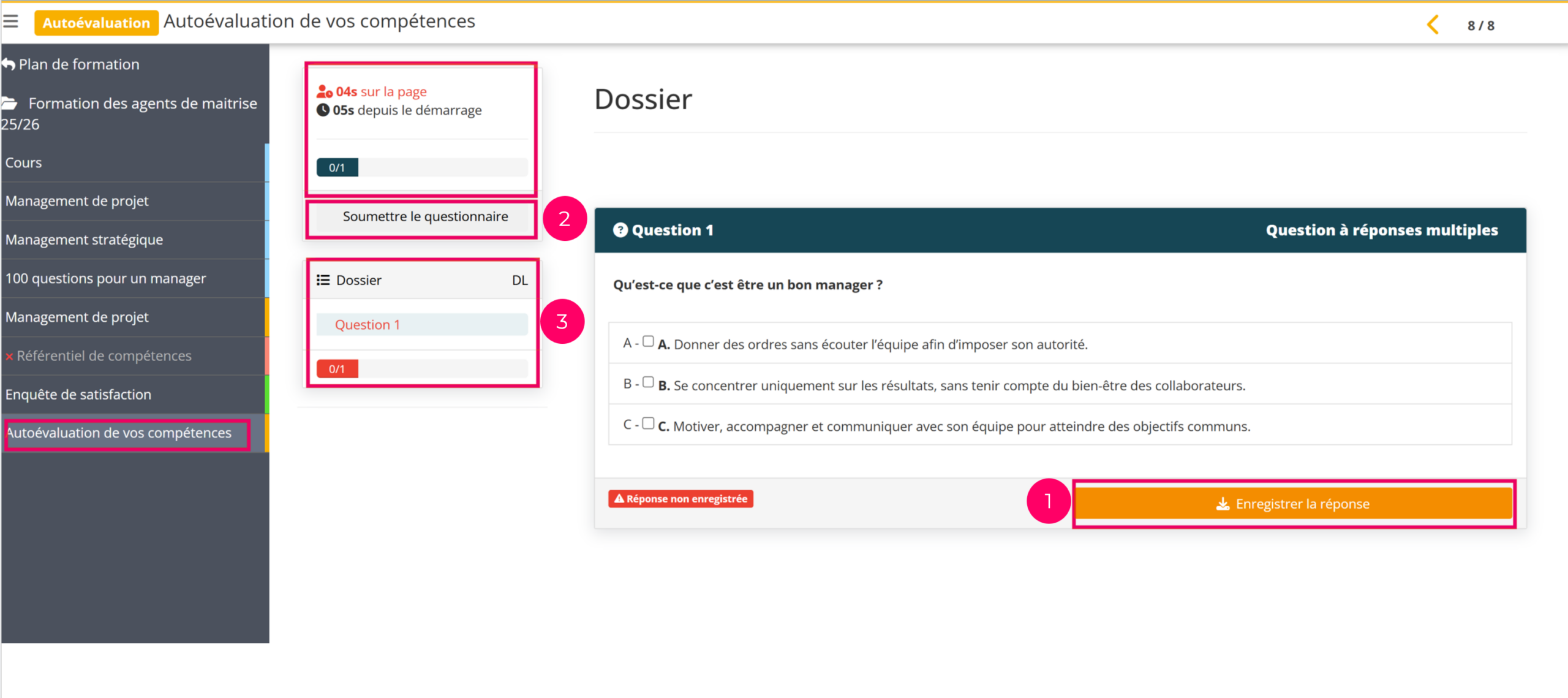The image size is (1568, 698).
Task: Click Enregistrer la réponse button
Action: [1294, 504]
